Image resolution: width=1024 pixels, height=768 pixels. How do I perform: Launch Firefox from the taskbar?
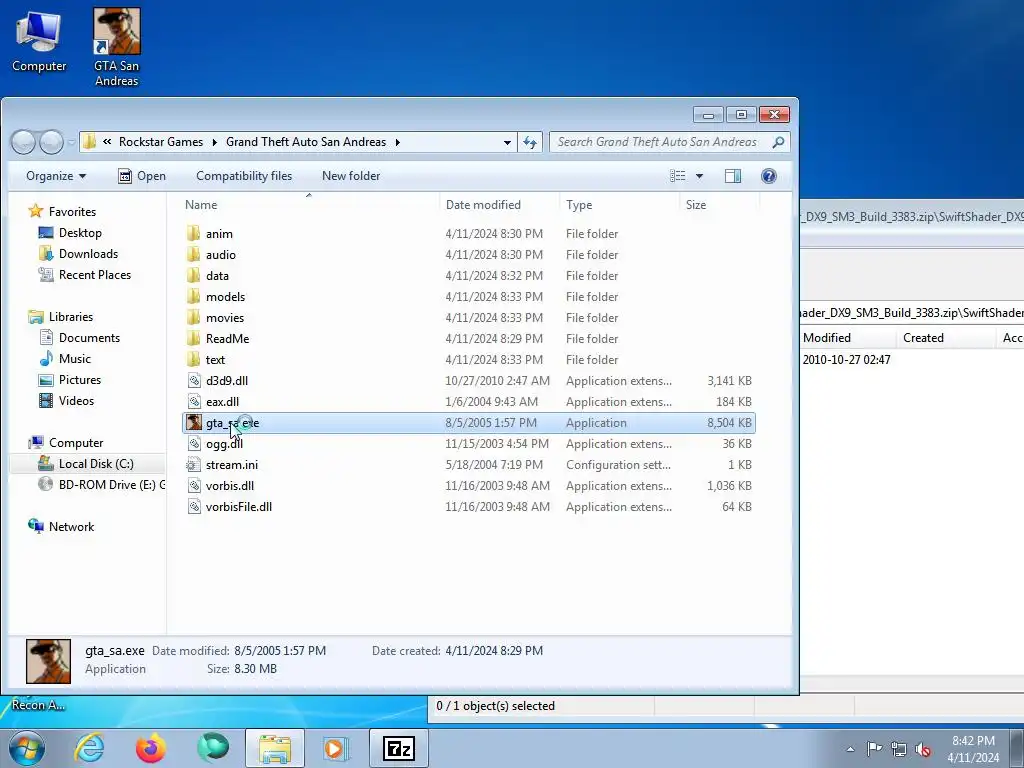[150, 748]
